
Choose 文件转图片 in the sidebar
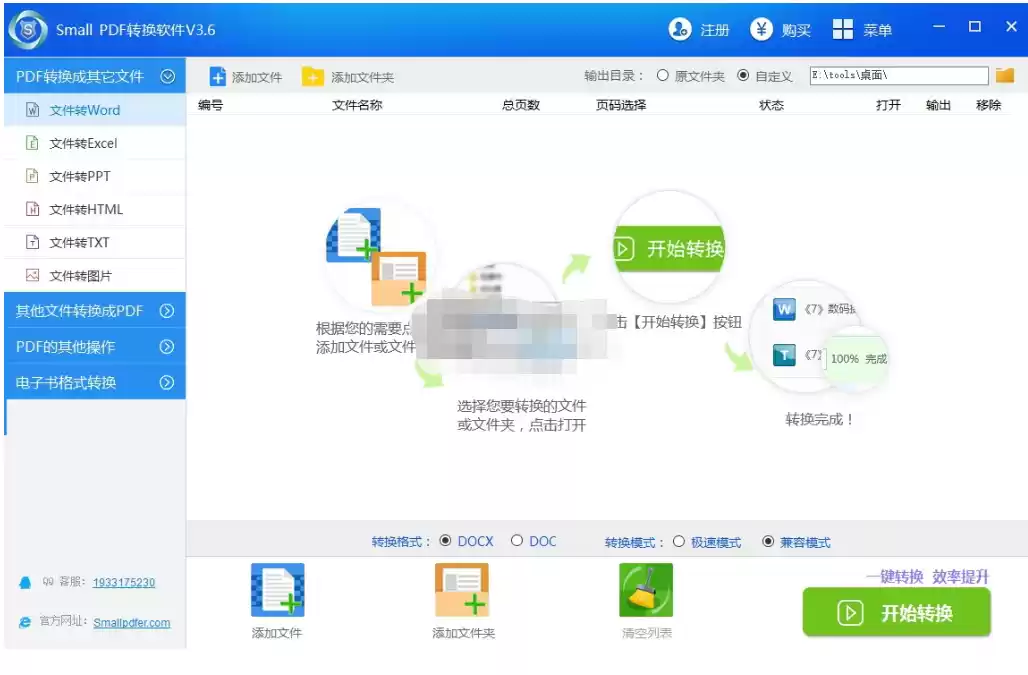click(x=81, y=275)
